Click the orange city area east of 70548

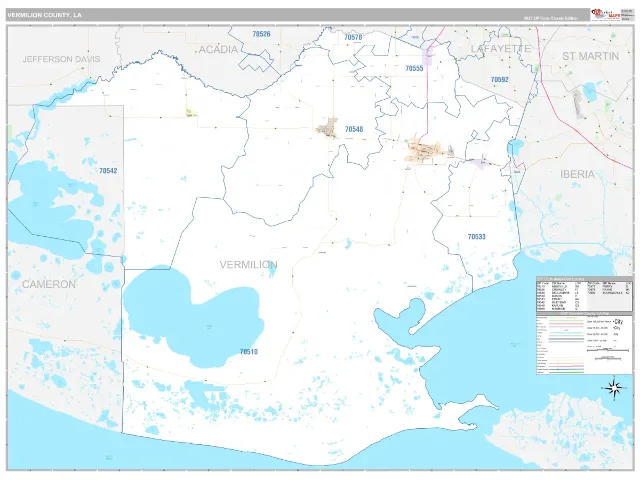point(427,151)
